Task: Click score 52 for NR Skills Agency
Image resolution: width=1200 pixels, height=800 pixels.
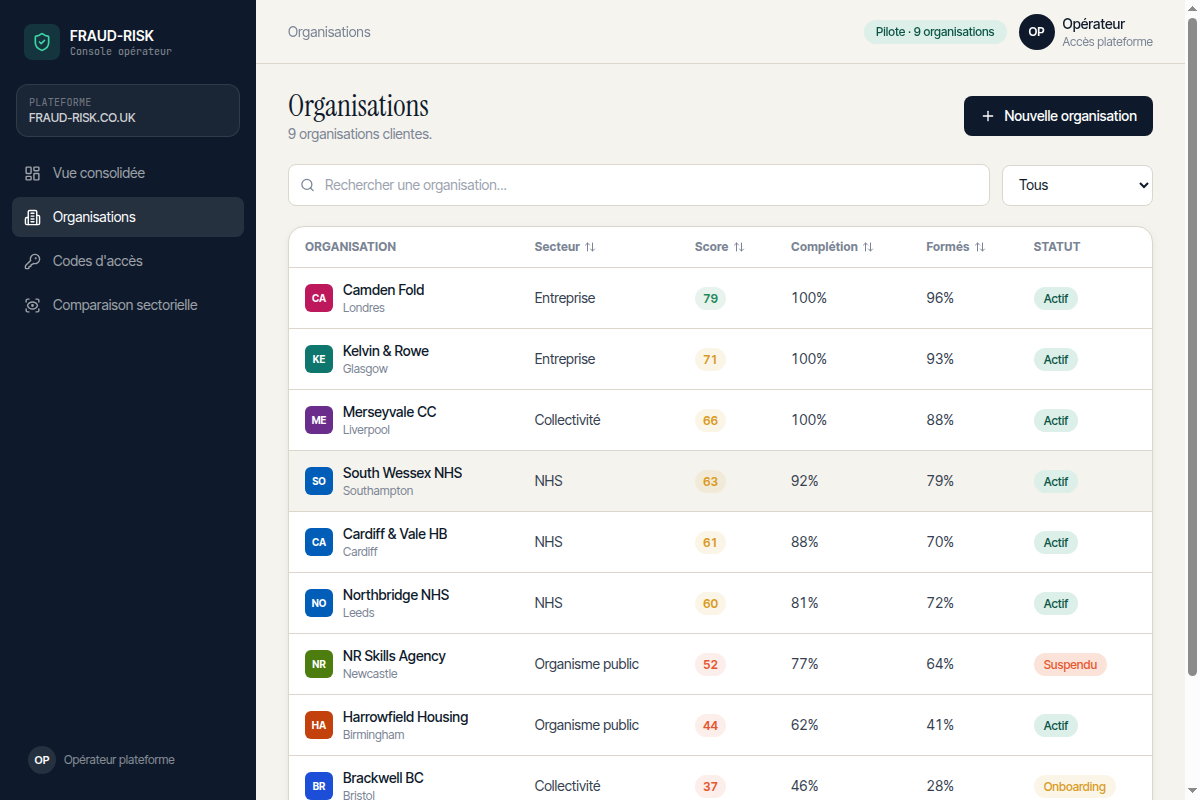Action: tap(710, 664)
